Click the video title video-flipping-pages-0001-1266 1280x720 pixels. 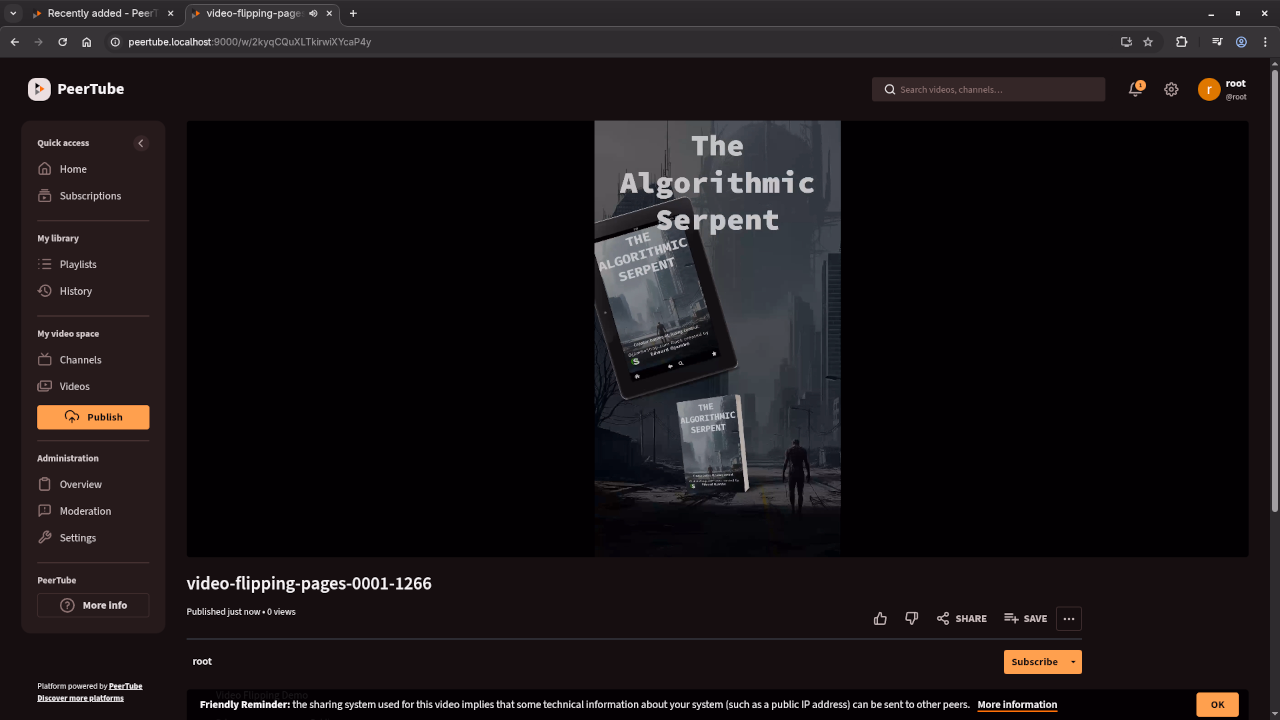309,583
